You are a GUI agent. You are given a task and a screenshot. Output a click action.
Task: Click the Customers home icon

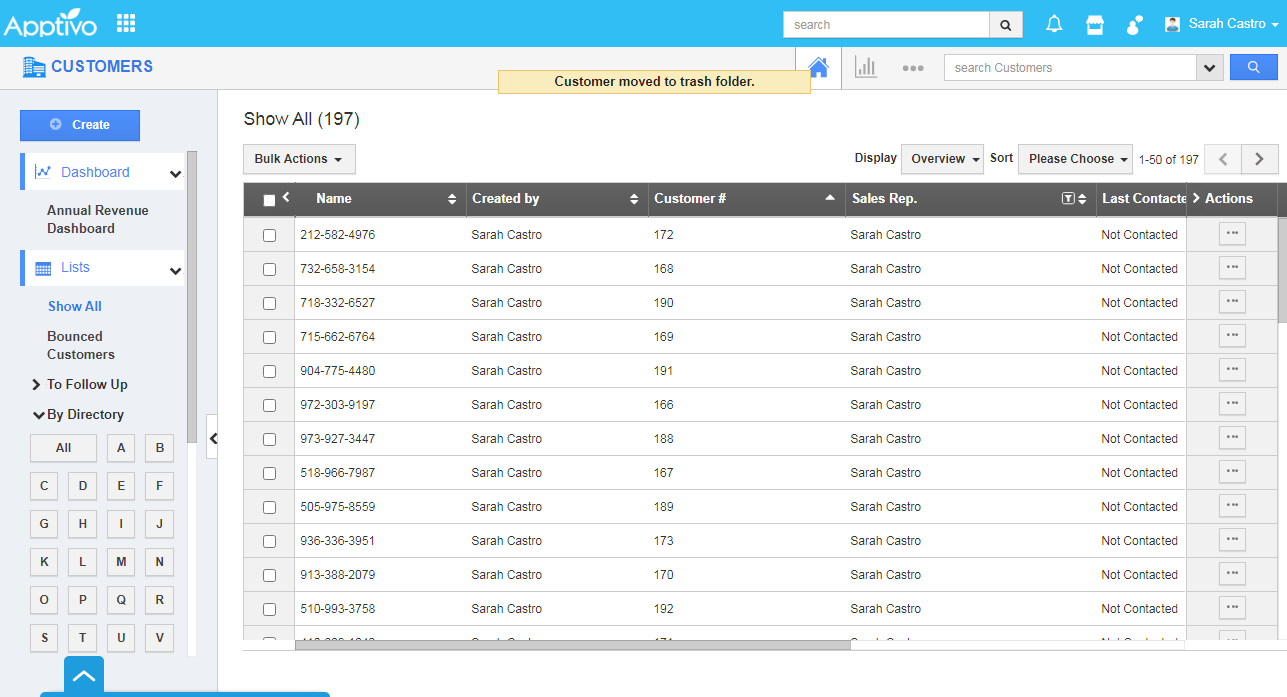point(818,67)
